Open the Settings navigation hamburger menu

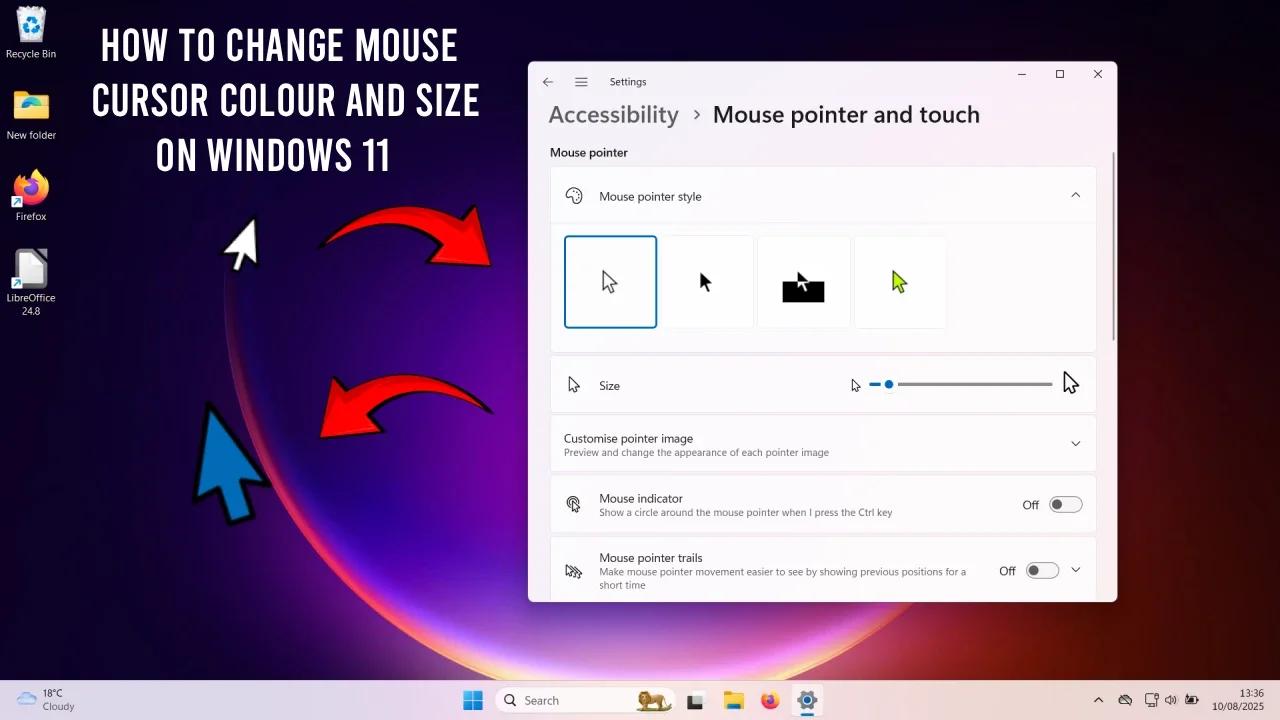581,82
